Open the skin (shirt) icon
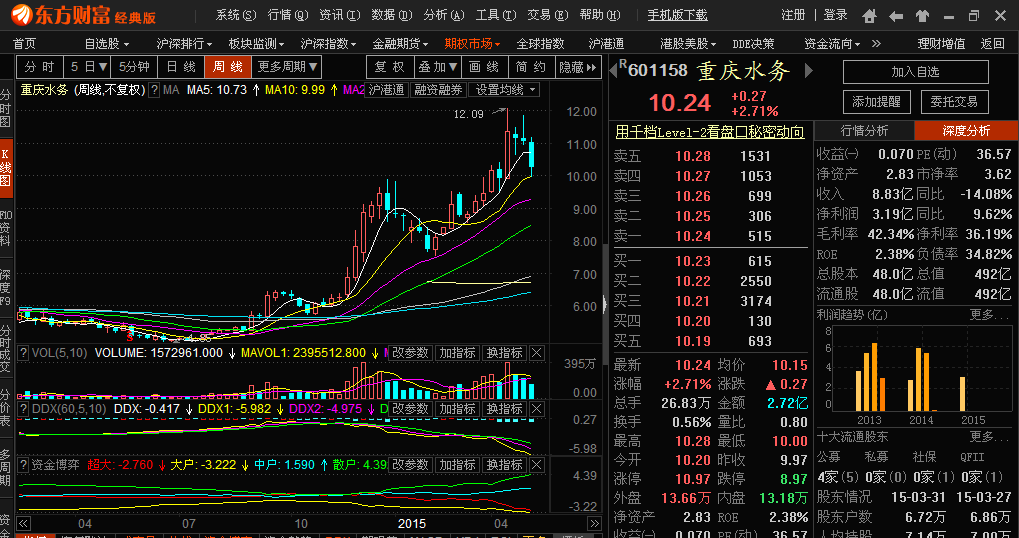Viewport: 1019px width, 538px height. point(922,16)
